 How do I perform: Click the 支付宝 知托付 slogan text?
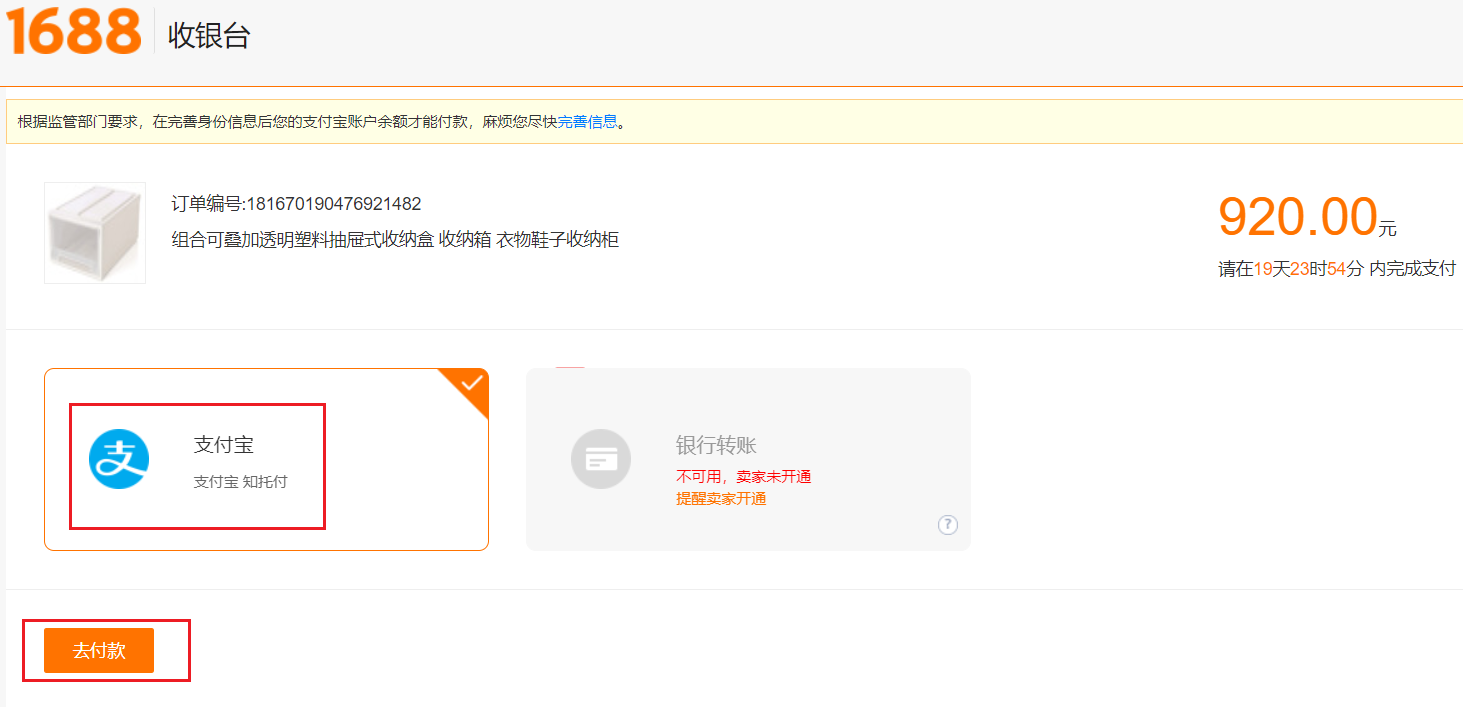(240, 482)
